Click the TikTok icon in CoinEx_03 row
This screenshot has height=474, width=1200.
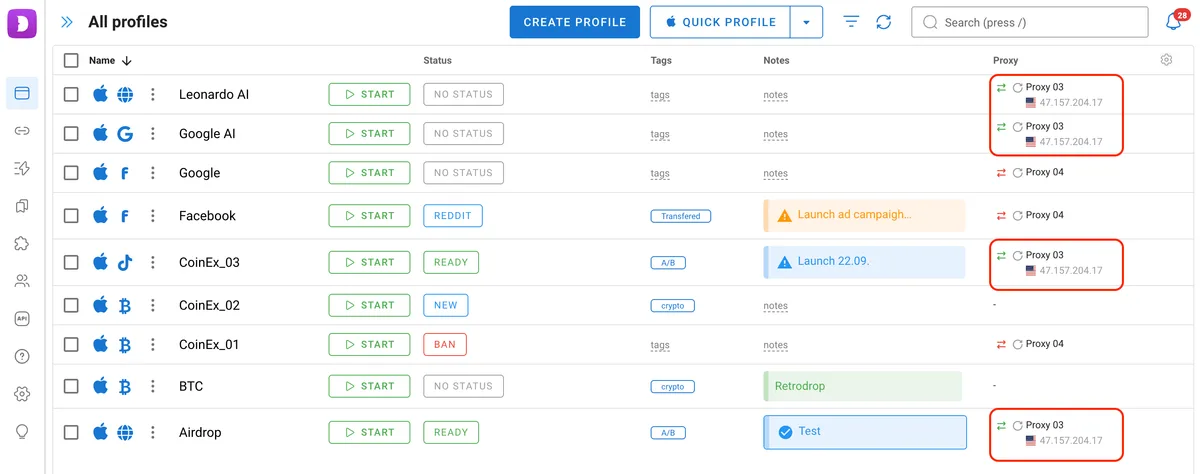(x=125, y=263)
